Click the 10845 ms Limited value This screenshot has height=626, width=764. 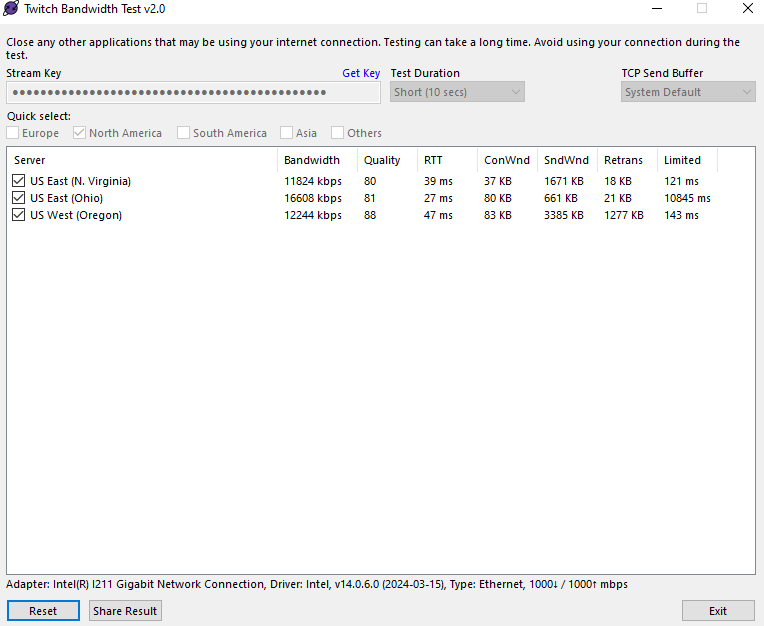[x=687, y=198]
